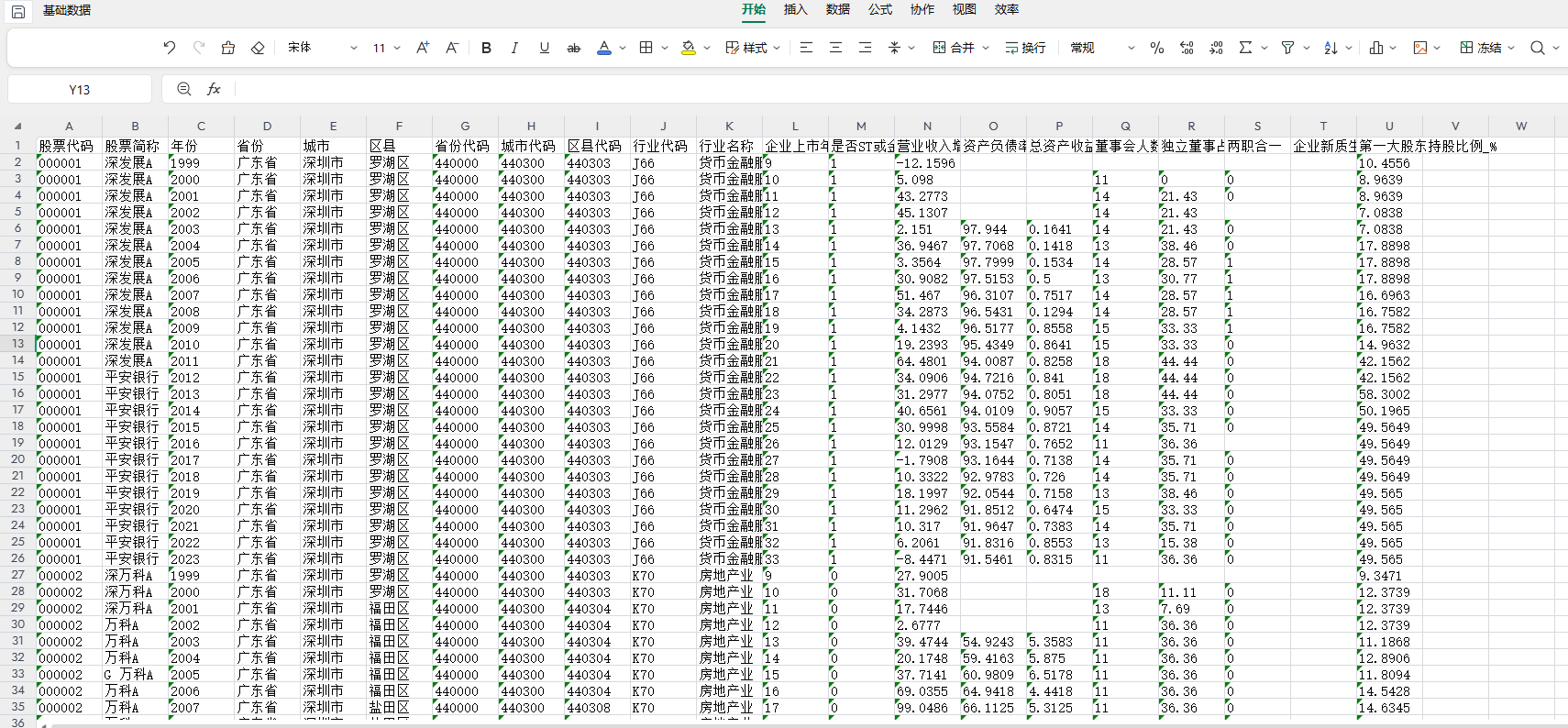Toggle italic formatting
Image resolution: width=1568 pixels, height=728 pixels.
[x=514, y=48]
